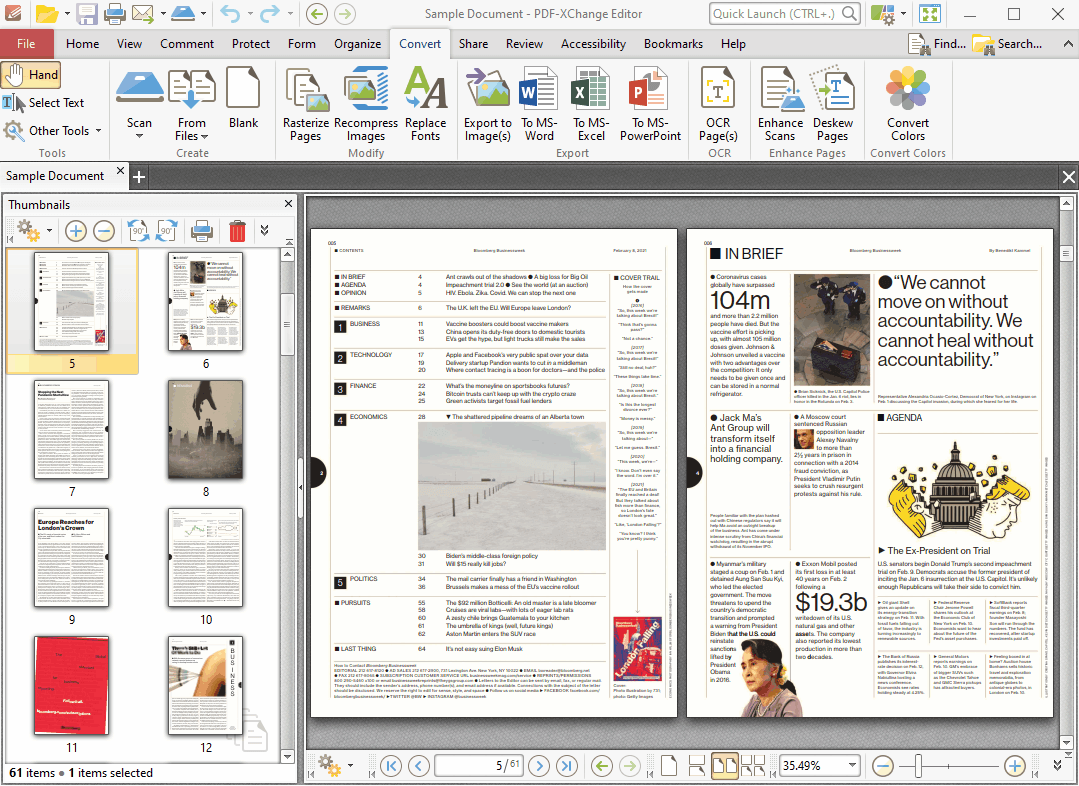The height and width of the screenshot is (786, 1079).
Task: Open the Bookmarks menu
Action: [x=673, y=44]
